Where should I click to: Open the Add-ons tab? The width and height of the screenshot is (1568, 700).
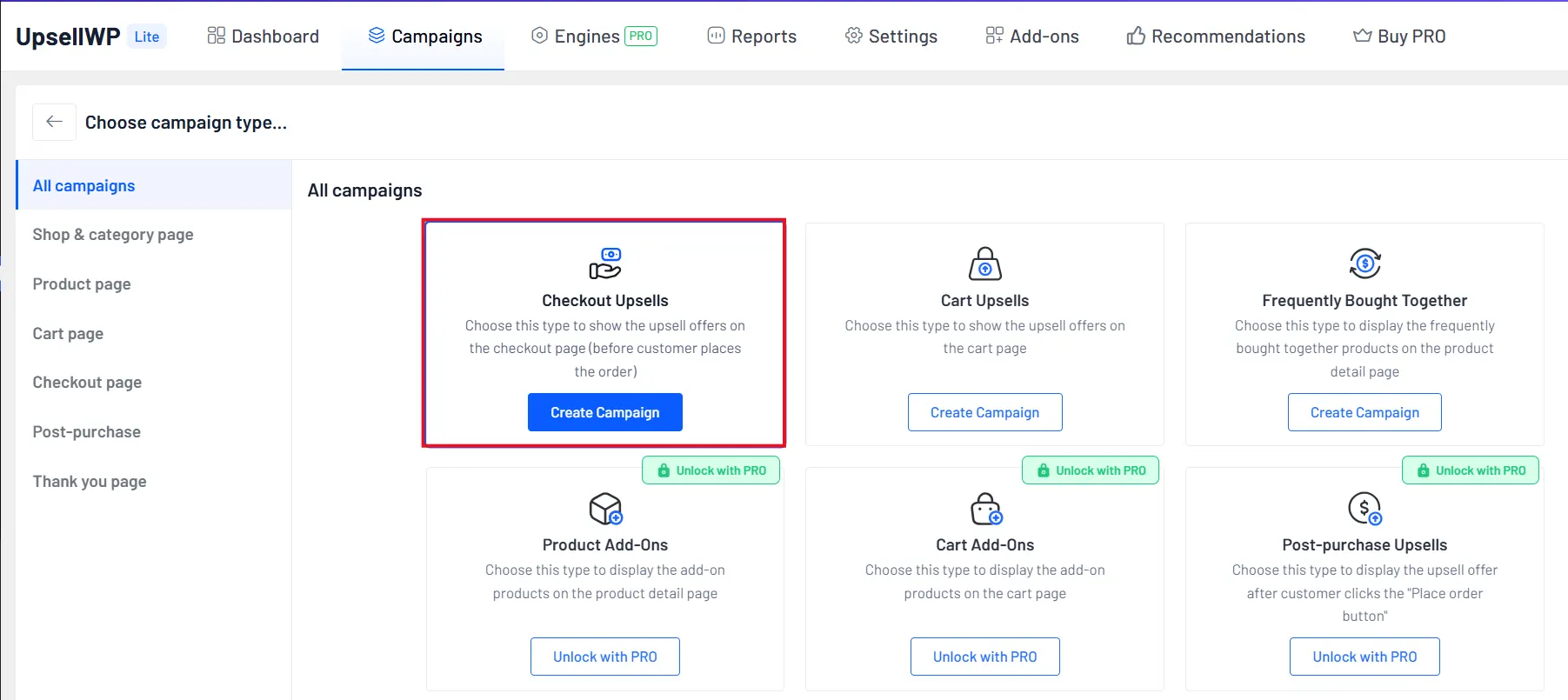(1031, 37)
